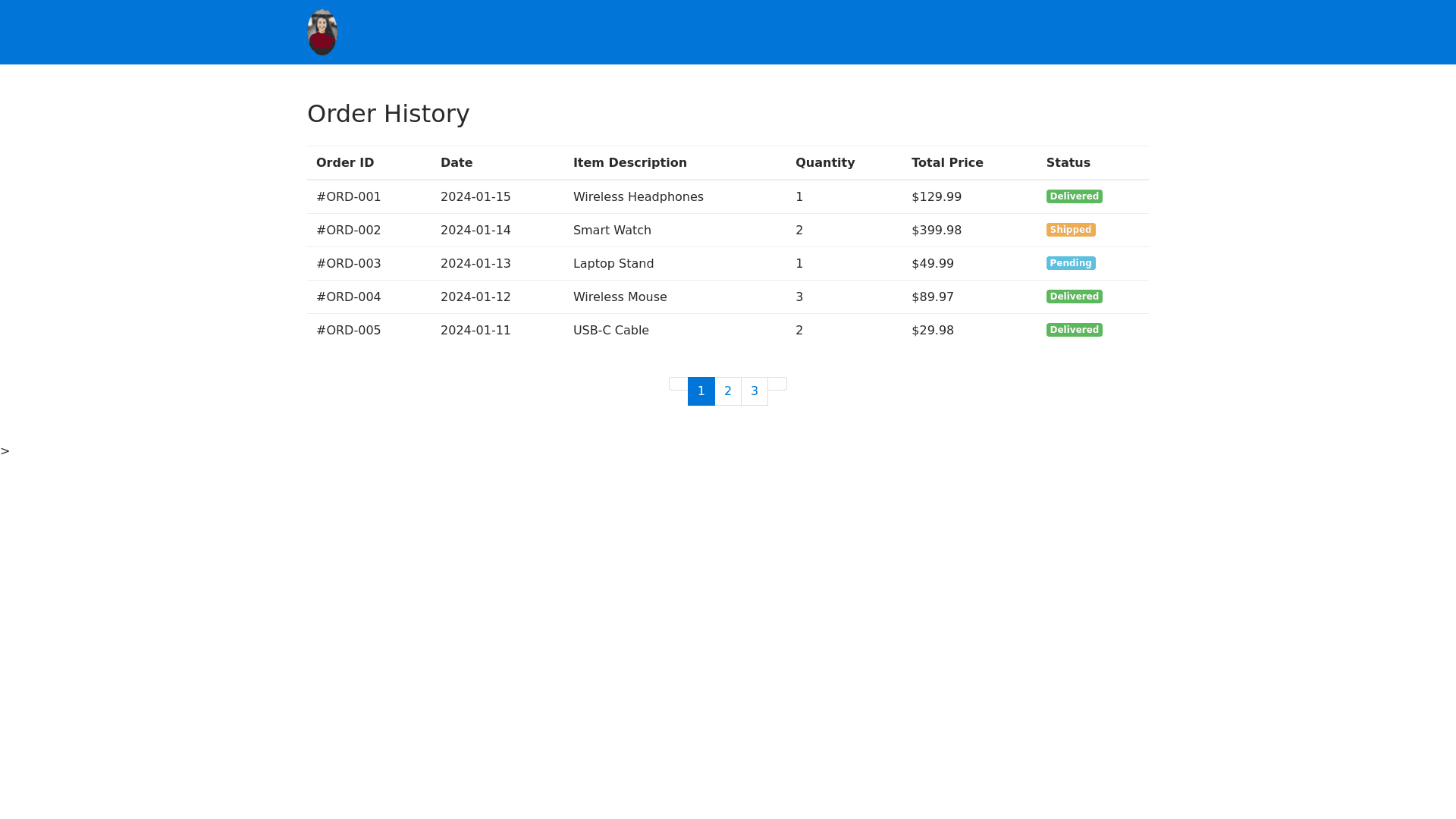Click the user avatar in the header
This screenshot has height=819, width=1456.
pos(322,33)
